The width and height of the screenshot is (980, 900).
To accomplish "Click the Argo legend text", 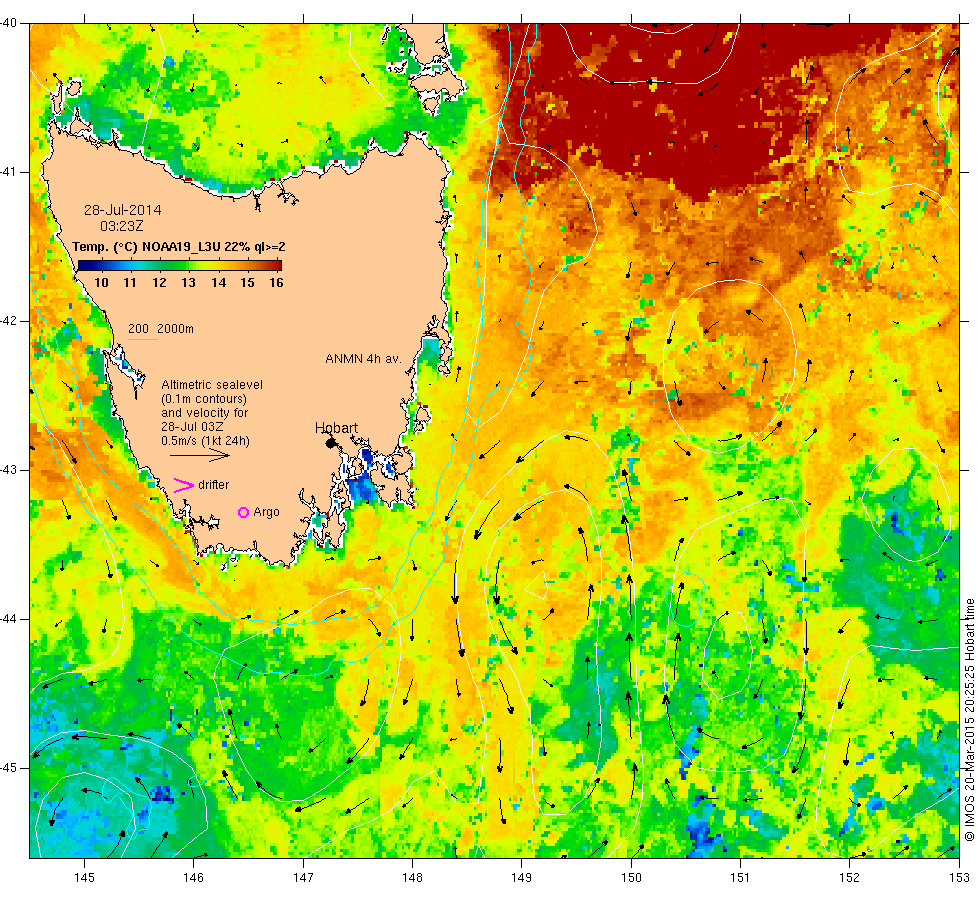I will [266, 512].
